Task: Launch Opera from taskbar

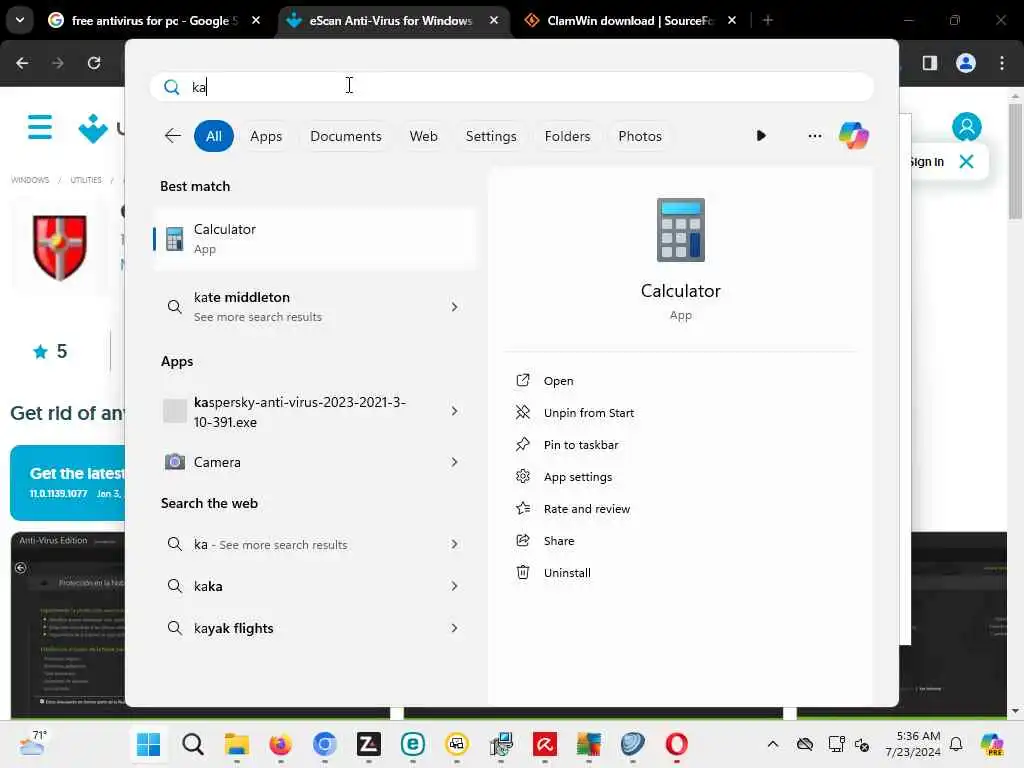Action: [677, 744]
